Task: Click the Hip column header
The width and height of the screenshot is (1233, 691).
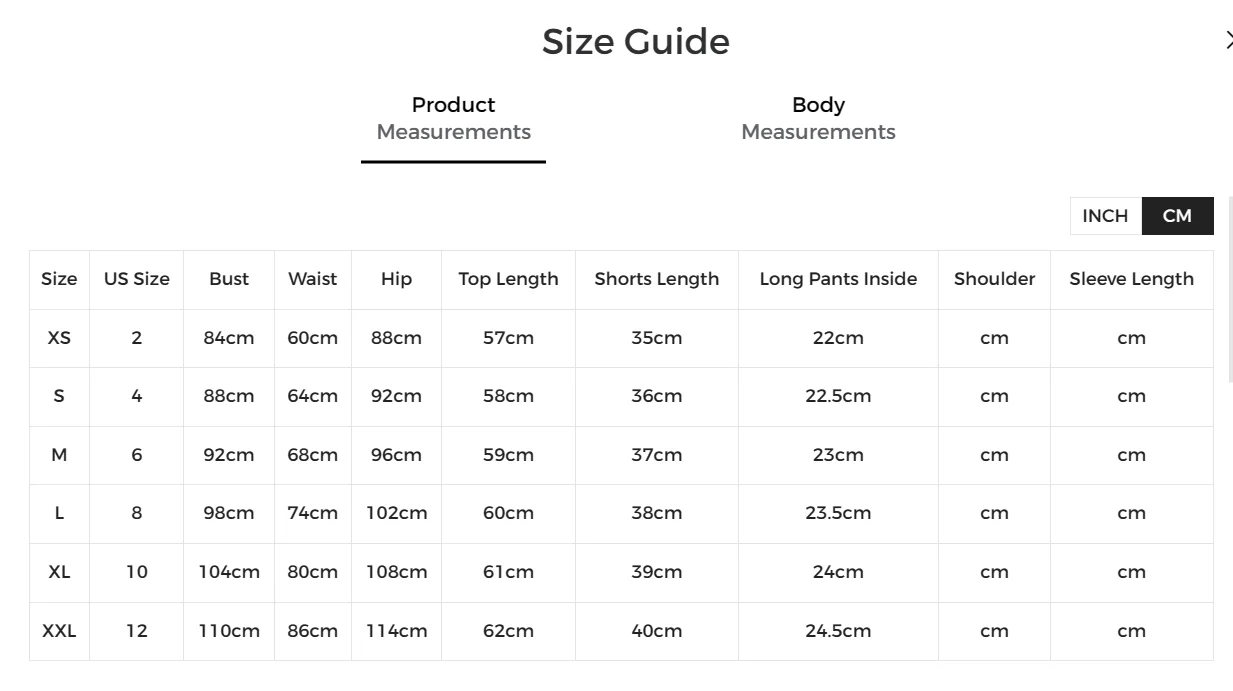Action: (395, 279)
